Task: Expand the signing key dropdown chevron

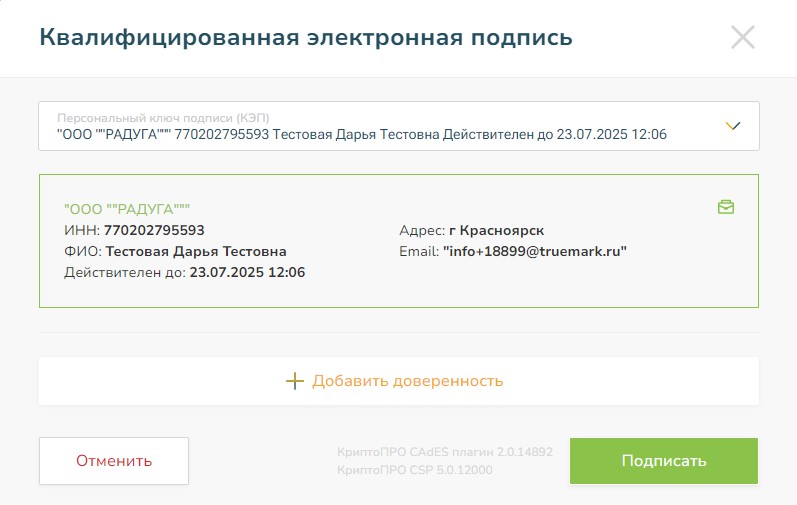Action: click(733, 126)
